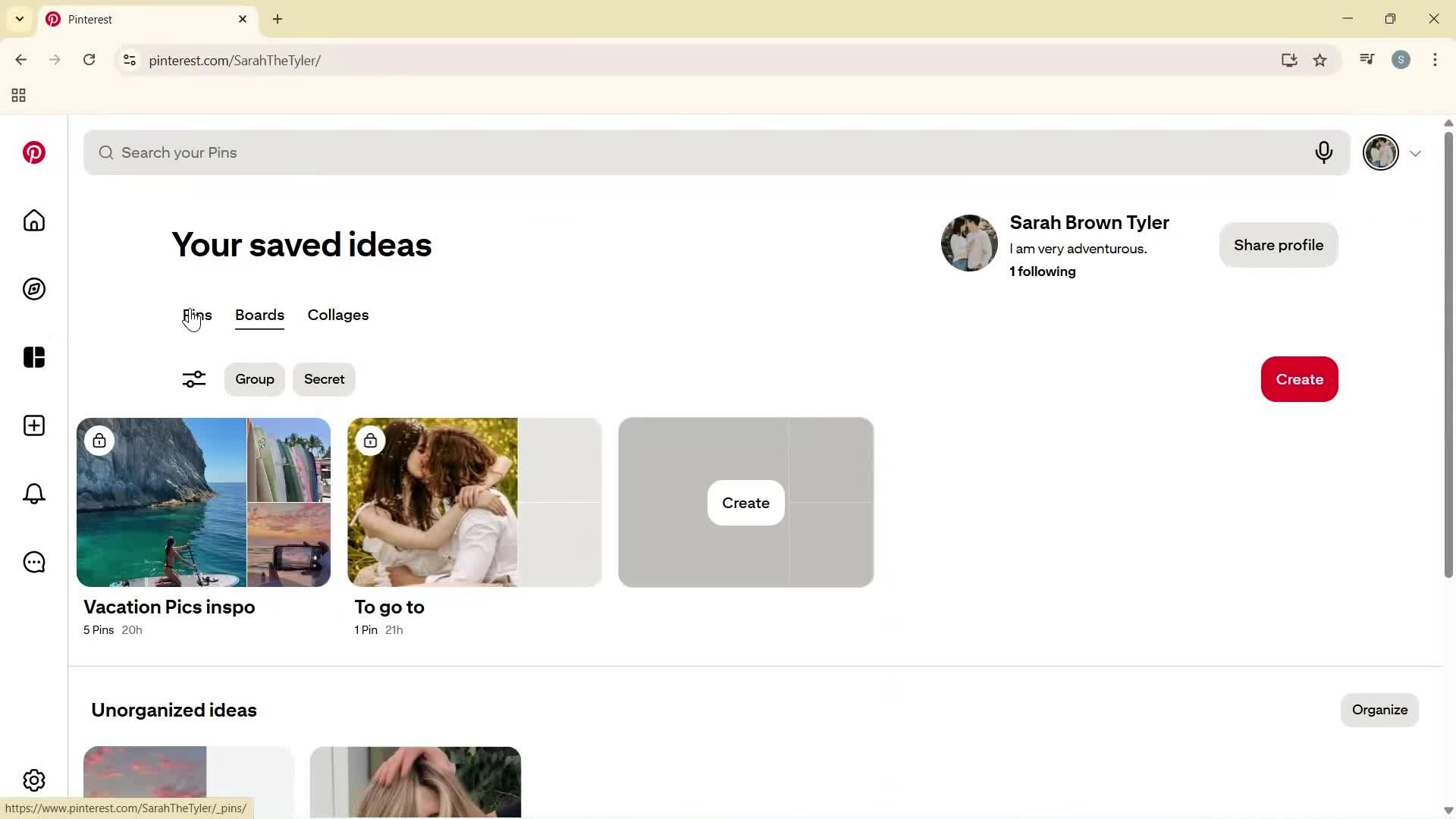The height and width of the screenshot is (819, 1456).
Task: Open the Collages tab
Action: [x=337, y=315]
